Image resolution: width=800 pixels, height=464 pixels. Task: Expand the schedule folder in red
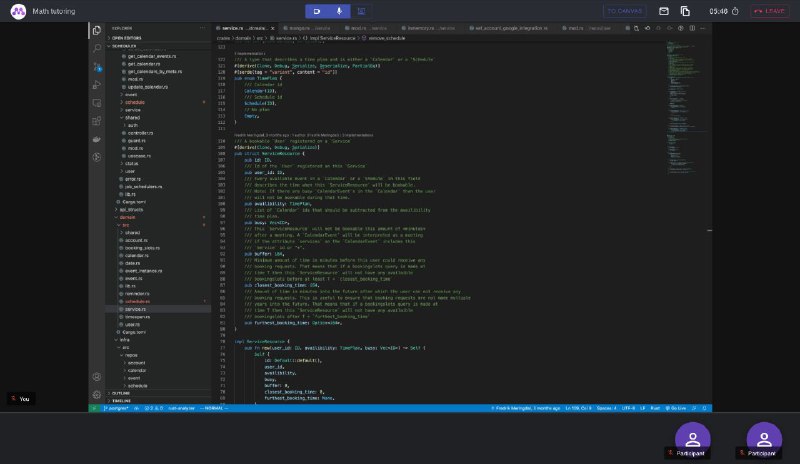[135, 103]
